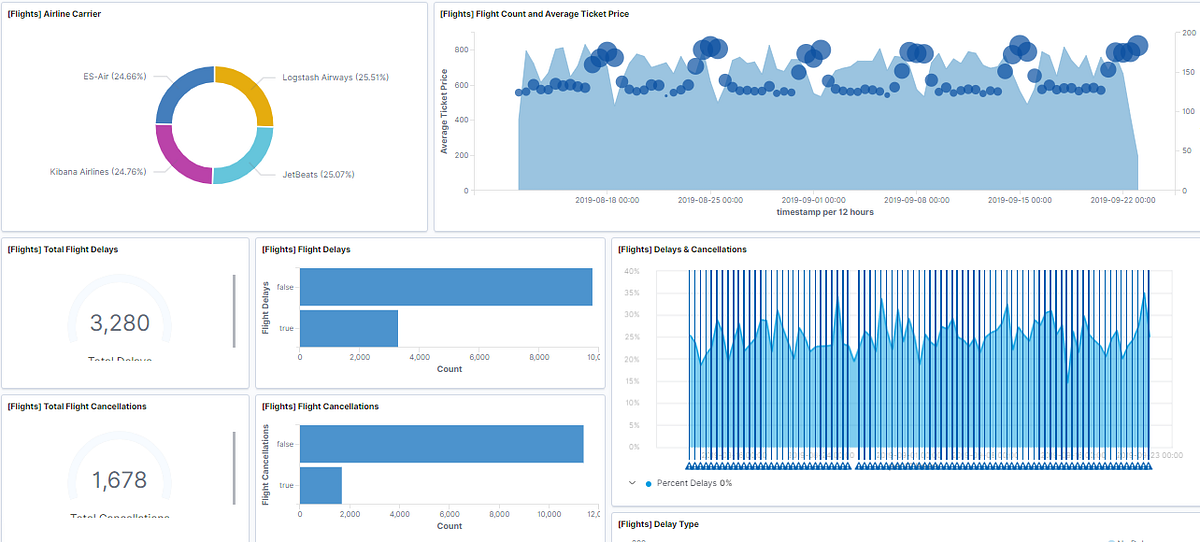Click the scrollbar in Total Flight Delays panel
Image resolution: width=1200 pixels, height=542 pixels.
point(234,311)
